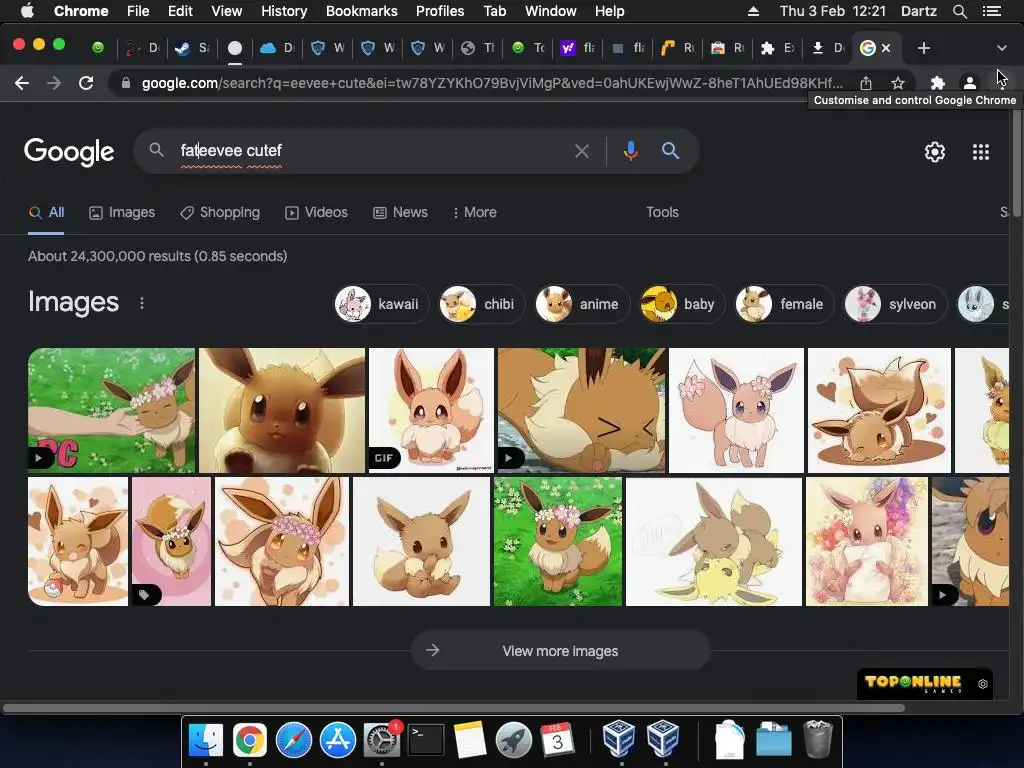Image resolution: width=1024 pixels, height=768 pixels.
Task: Click the horizontal page scrollbar
Action: click(x=454, y=708)
